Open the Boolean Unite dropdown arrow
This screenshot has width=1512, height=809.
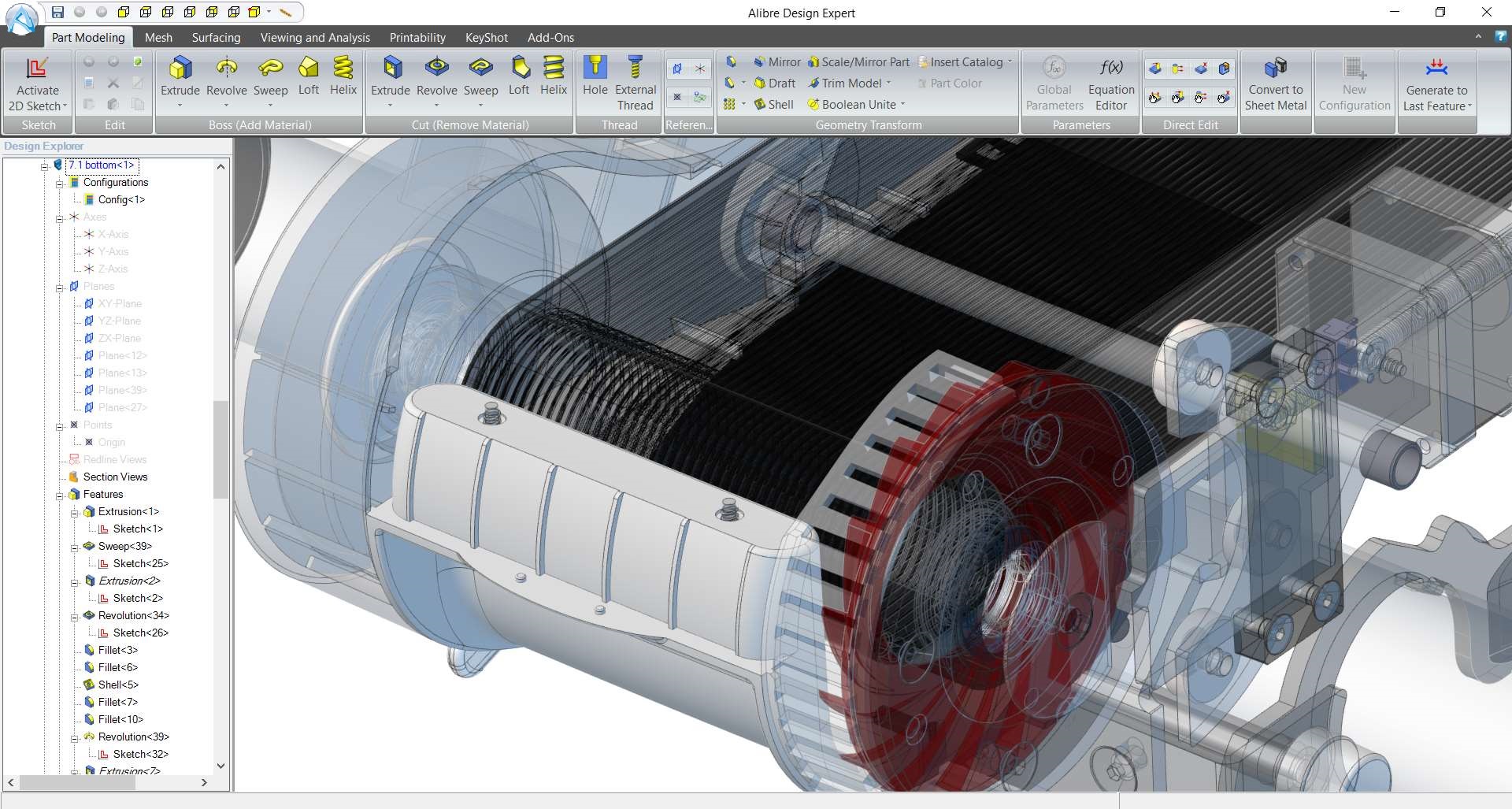[x=903, y=105]
